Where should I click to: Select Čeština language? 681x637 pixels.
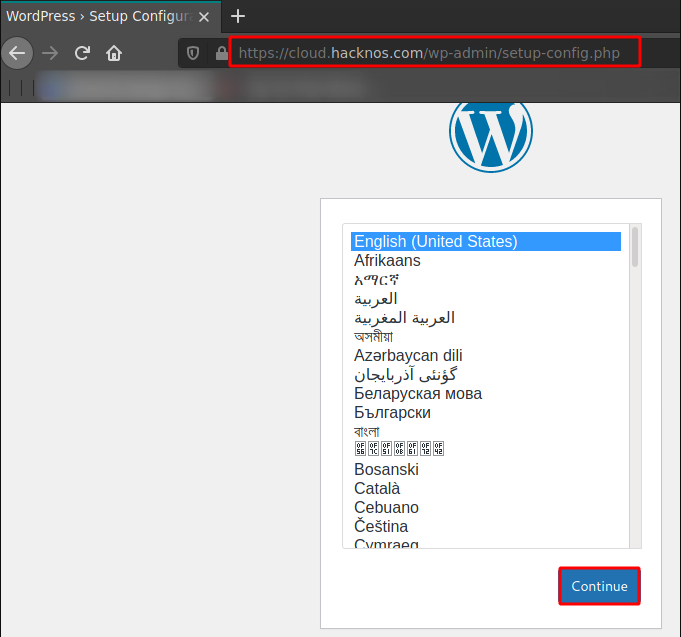click(486, 526)
